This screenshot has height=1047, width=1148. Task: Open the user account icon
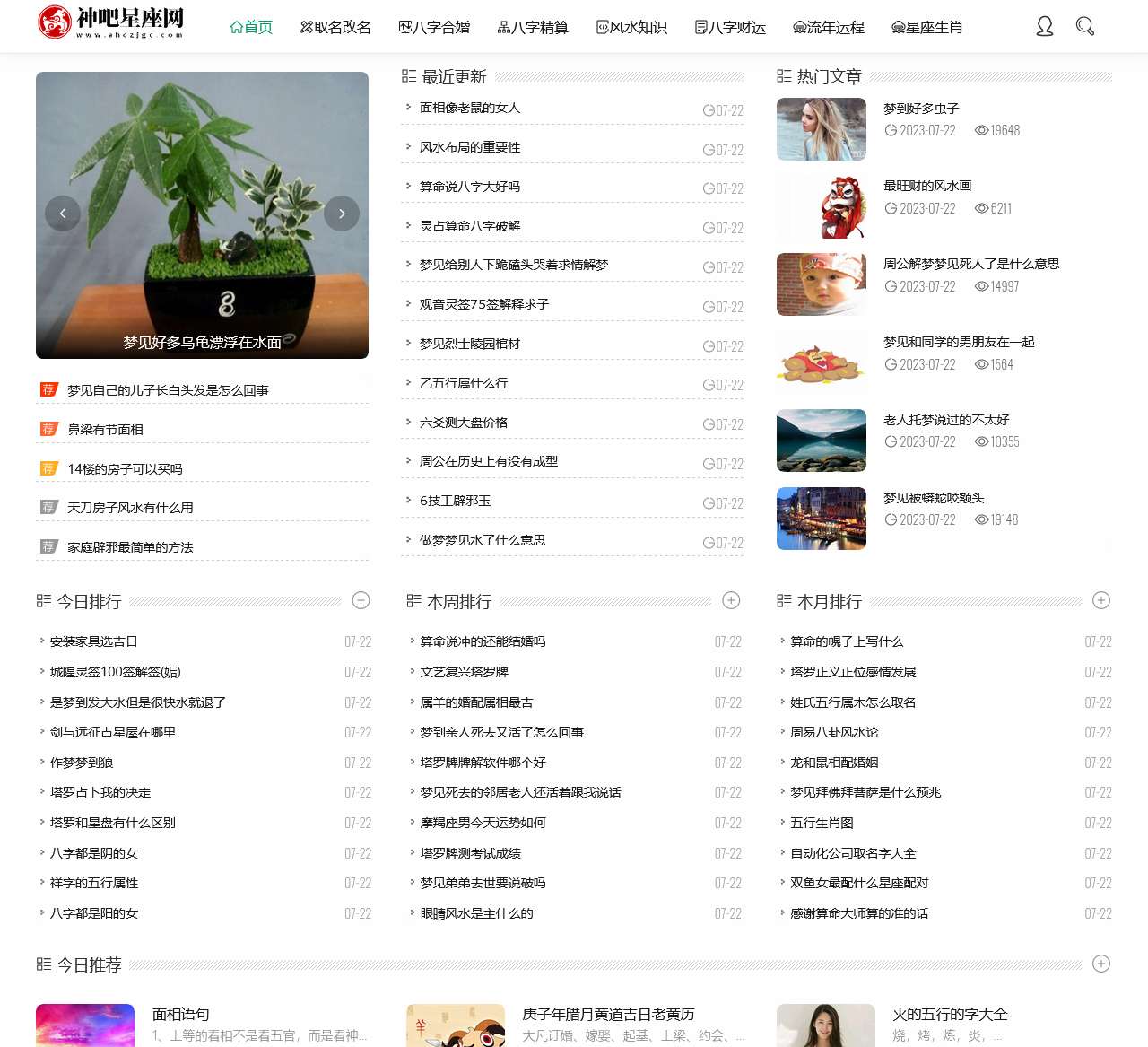[x=1045, y=26]
